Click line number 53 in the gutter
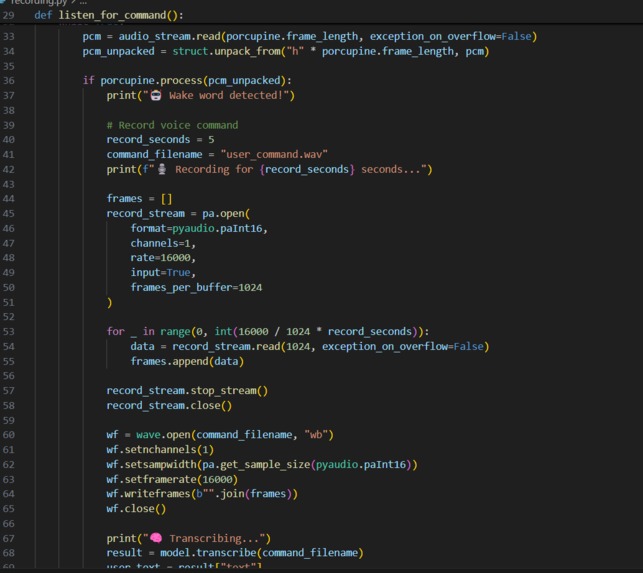 (8, 331)
